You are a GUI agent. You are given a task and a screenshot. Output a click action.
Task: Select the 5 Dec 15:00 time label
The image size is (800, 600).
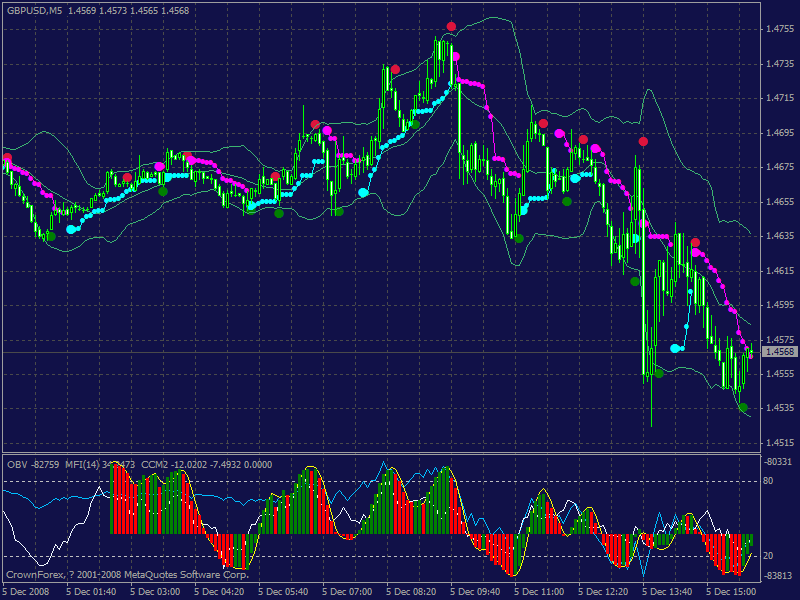733,591
